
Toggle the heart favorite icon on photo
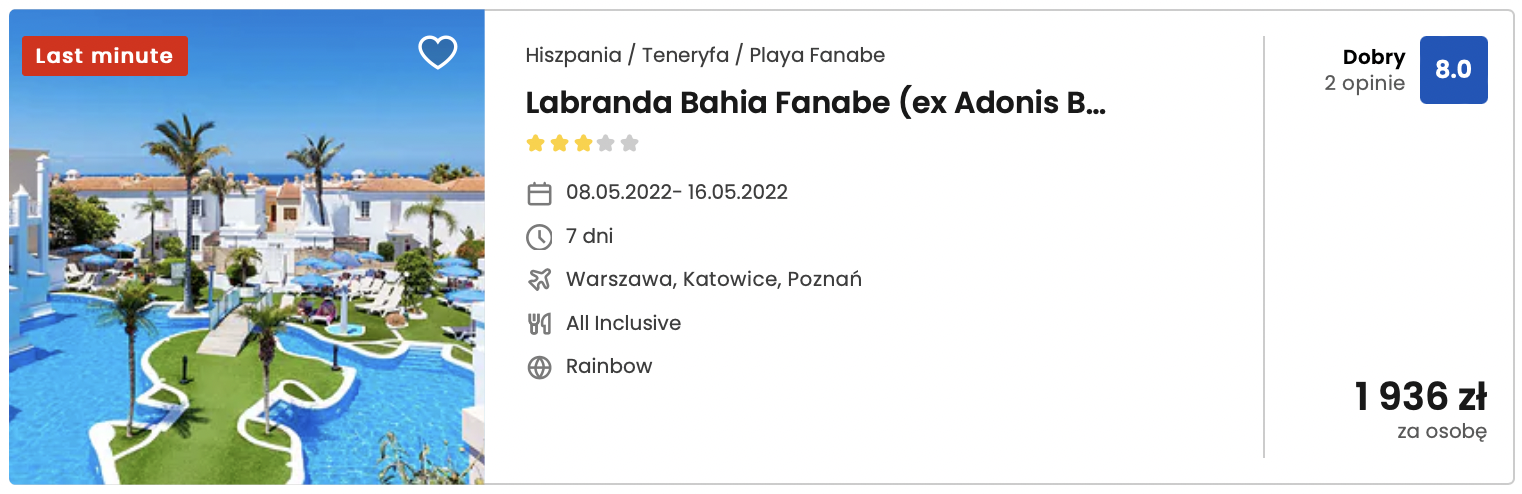click(437, 52)
